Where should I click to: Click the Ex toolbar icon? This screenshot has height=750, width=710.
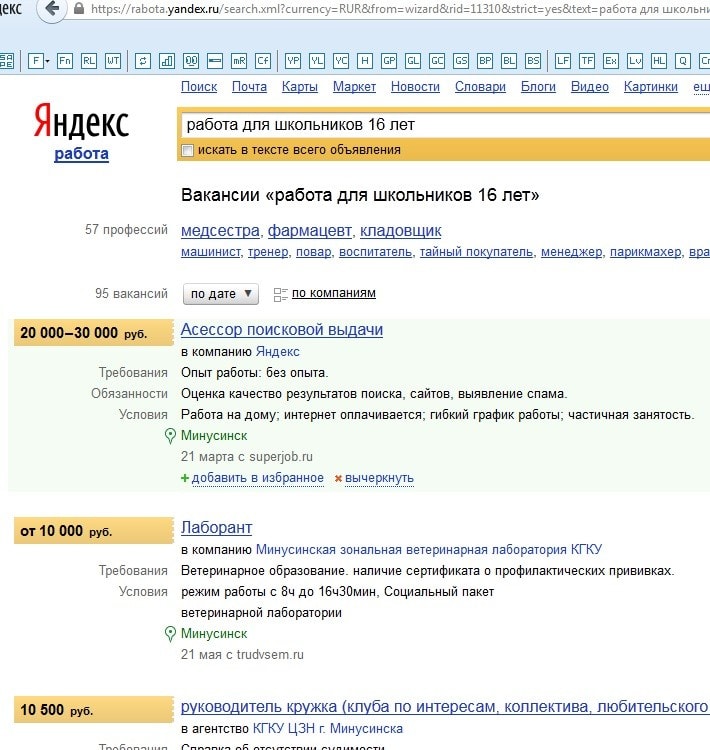[x=611, y=61]
